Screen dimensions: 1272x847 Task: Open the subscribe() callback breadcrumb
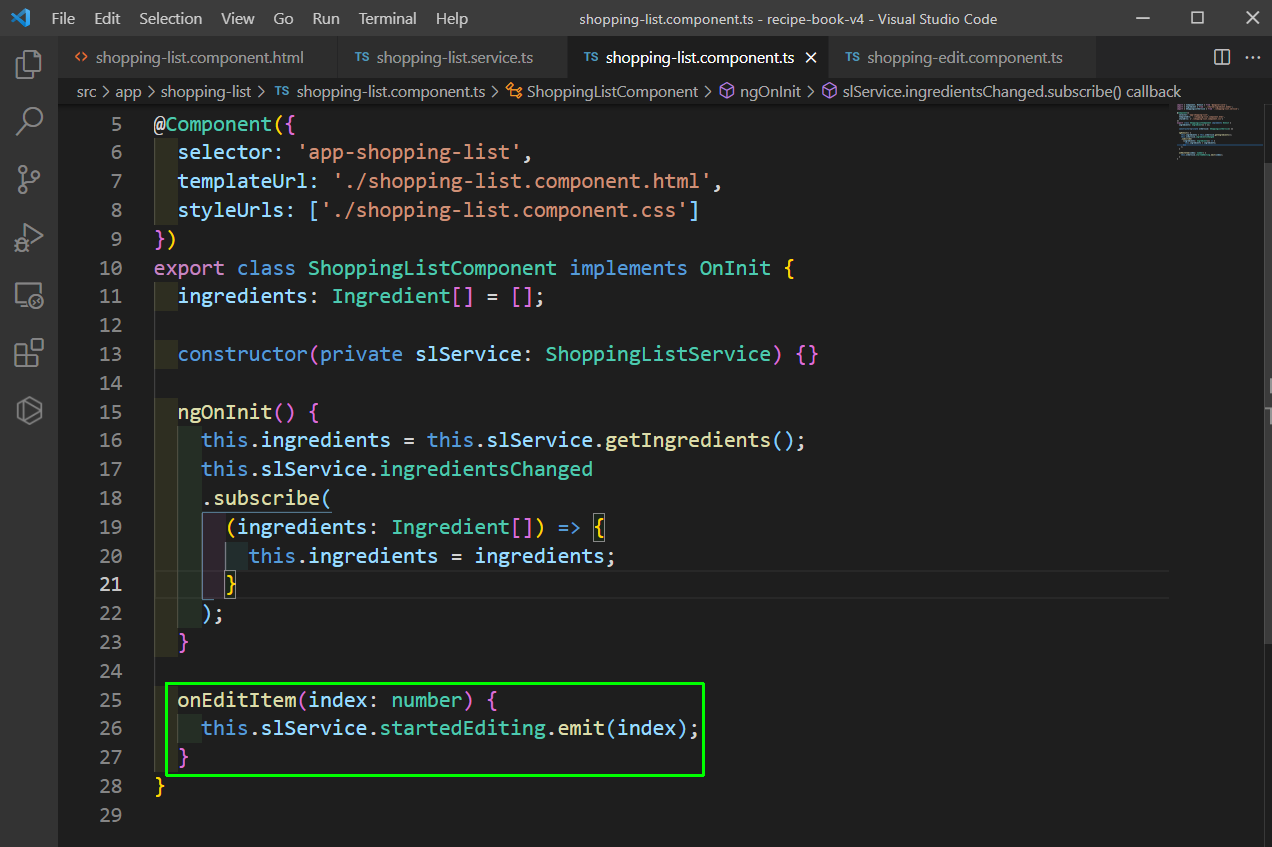point(1001,91)
